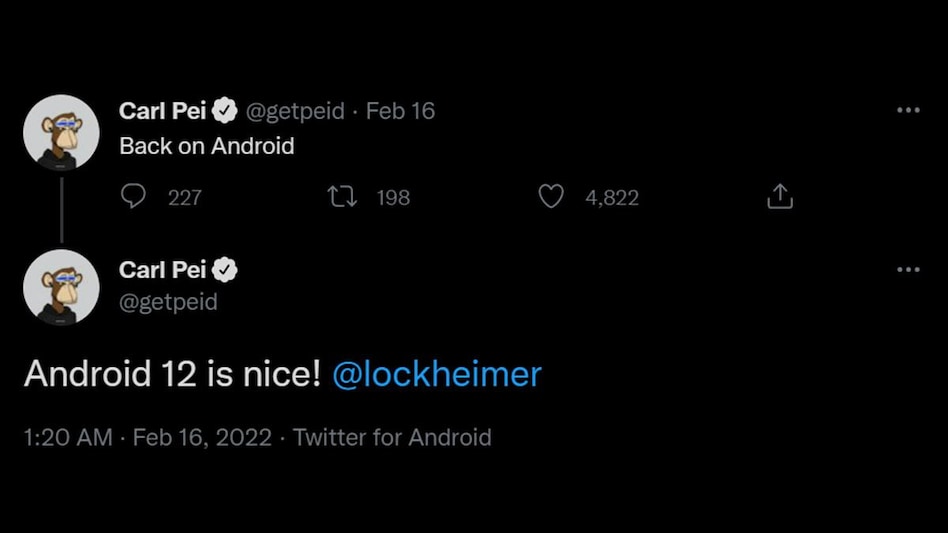This screenshot has width=948, height=533.
Task: Click the Carl Pei name on the lower tweet
Action: tap(163, 270)
